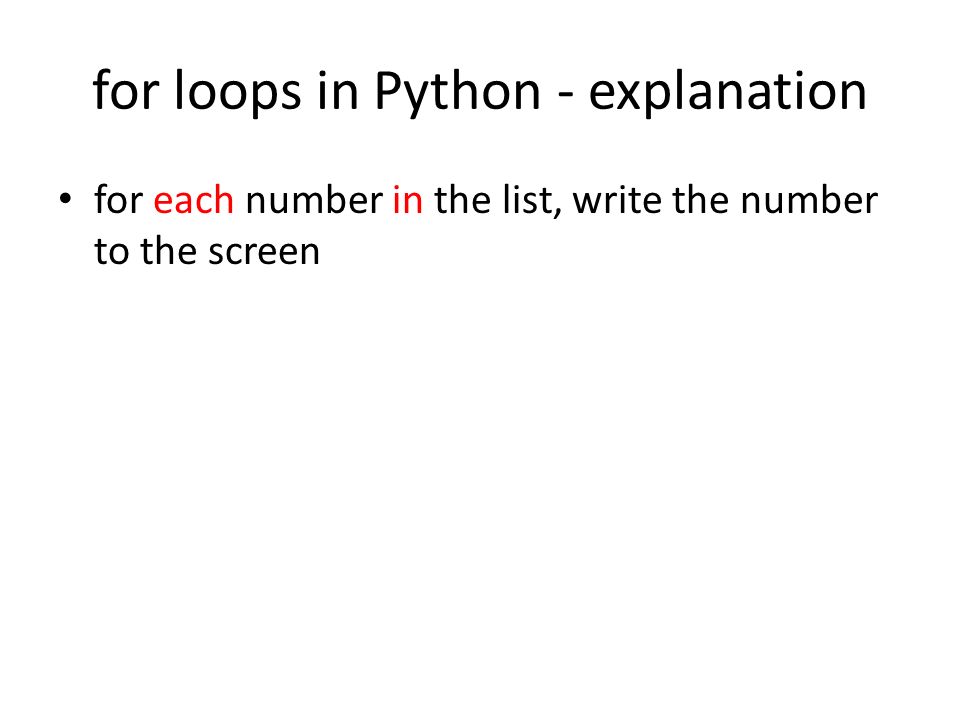960x720 pixels.
Task: Click the word 'for' starting the bullet
Action: (x=119, y=200)
